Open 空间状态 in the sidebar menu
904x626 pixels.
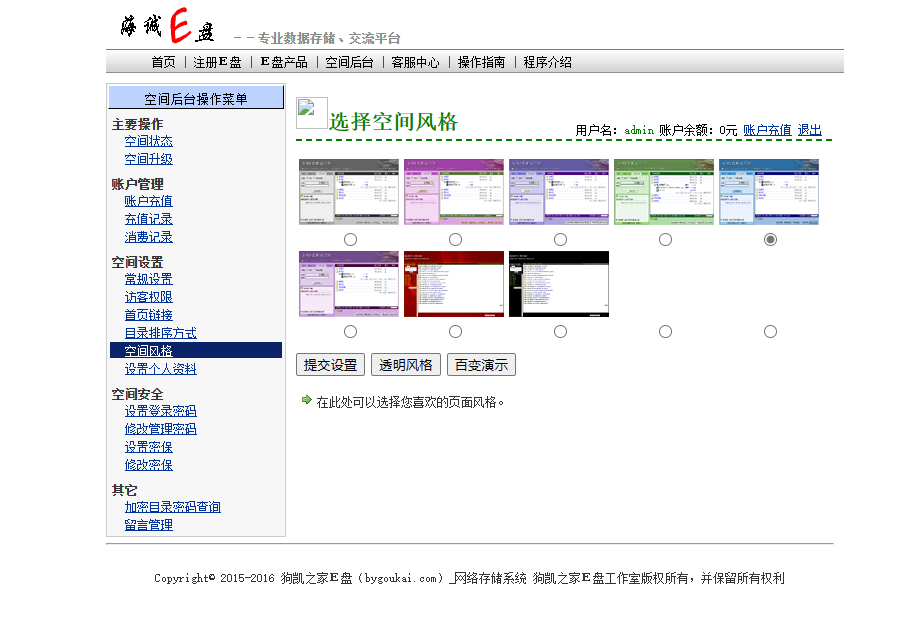pos(148,141)
